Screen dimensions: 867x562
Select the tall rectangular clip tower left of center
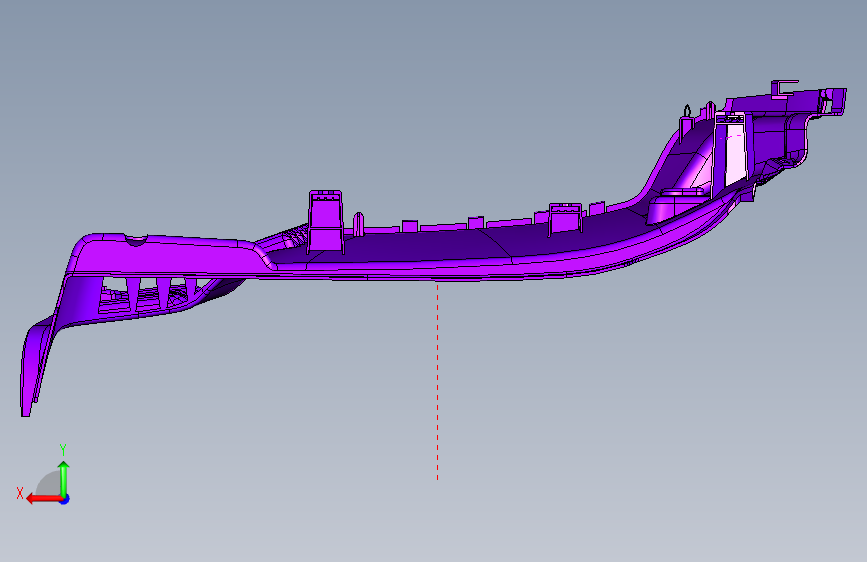pos(326,222)
